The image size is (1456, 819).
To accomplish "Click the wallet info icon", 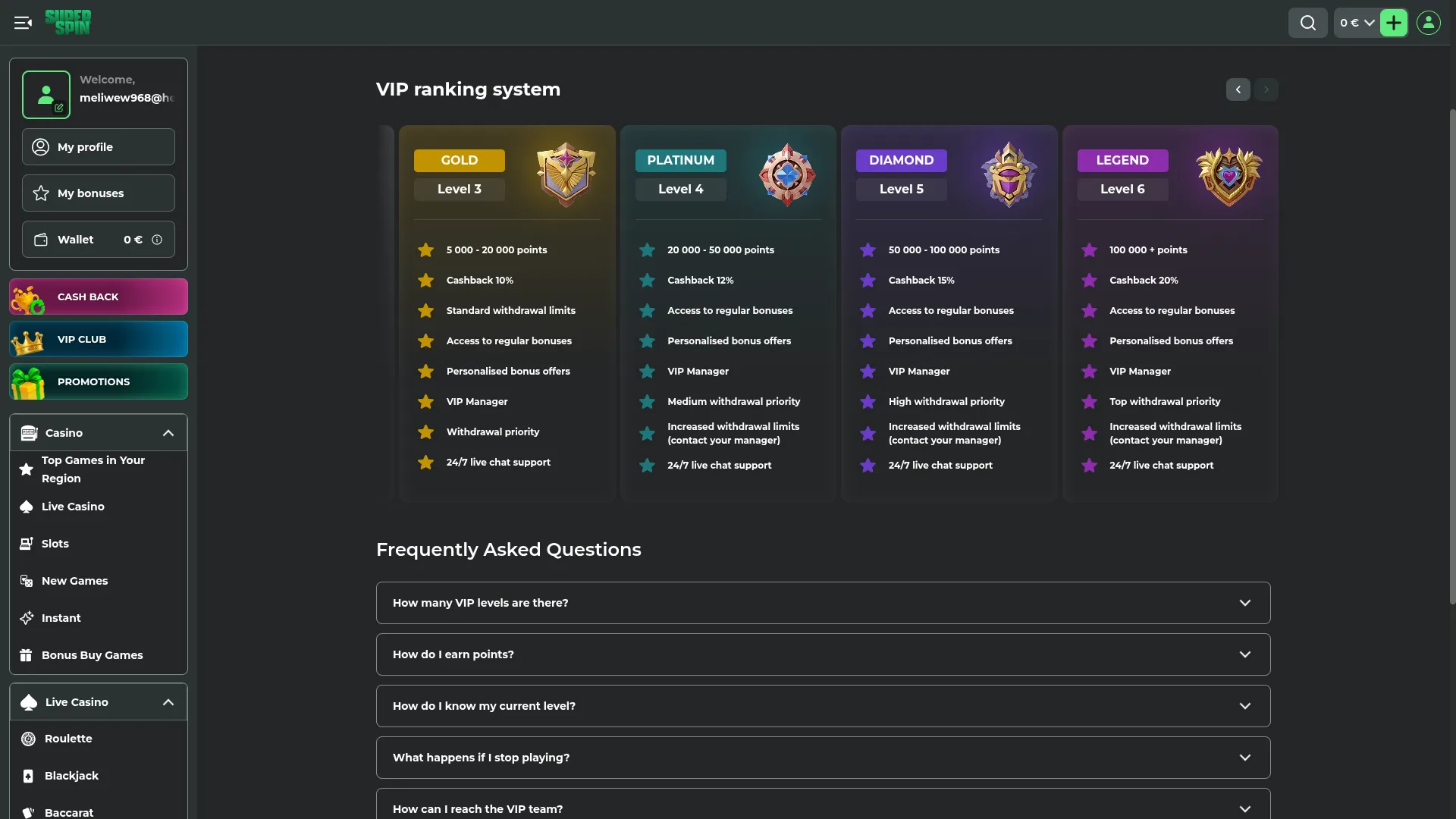I will 157,240.
